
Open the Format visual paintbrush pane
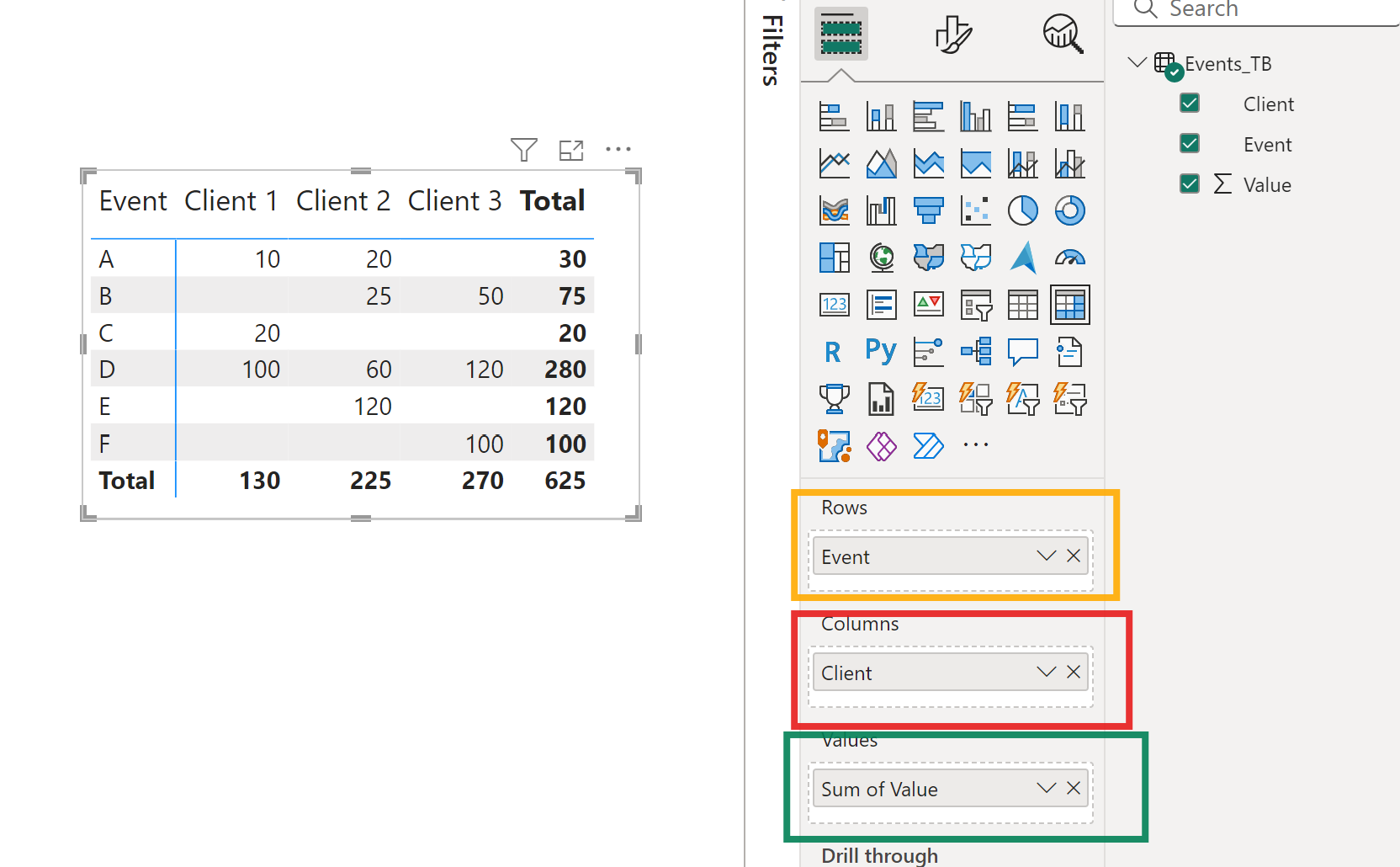point(952,34)
